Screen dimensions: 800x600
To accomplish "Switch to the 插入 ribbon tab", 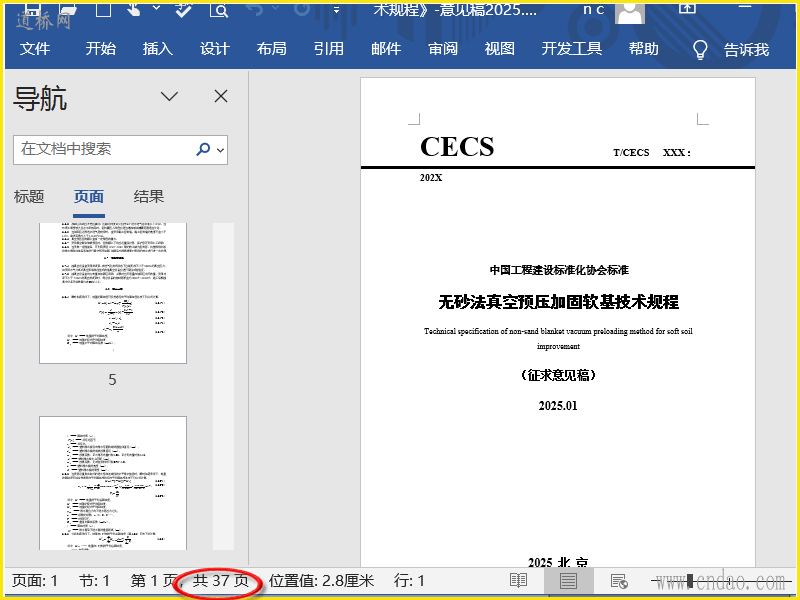I will [158, 49].
